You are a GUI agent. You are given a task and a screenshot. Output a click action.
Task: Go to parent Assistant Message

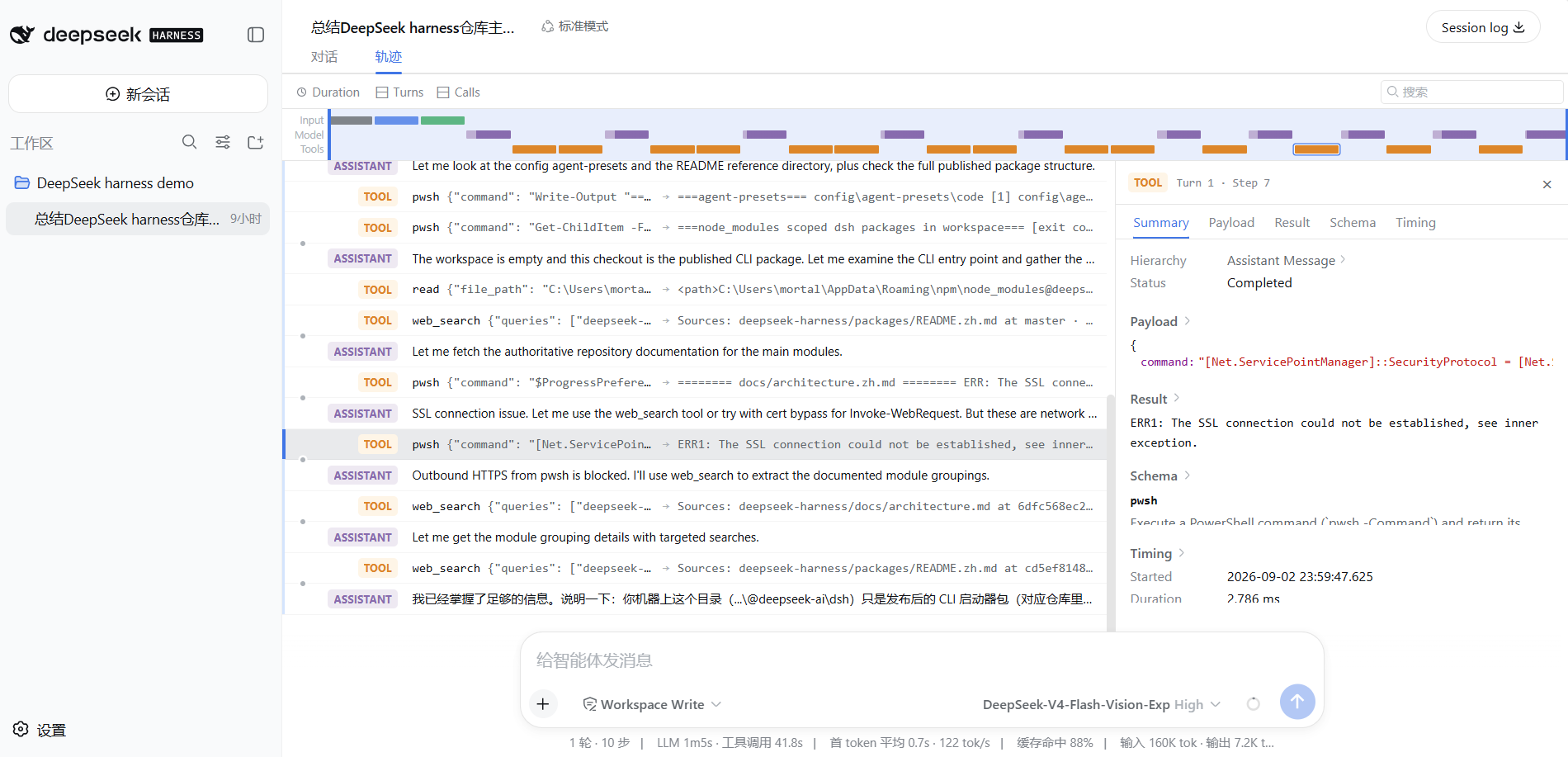(x=1286, y=260)
